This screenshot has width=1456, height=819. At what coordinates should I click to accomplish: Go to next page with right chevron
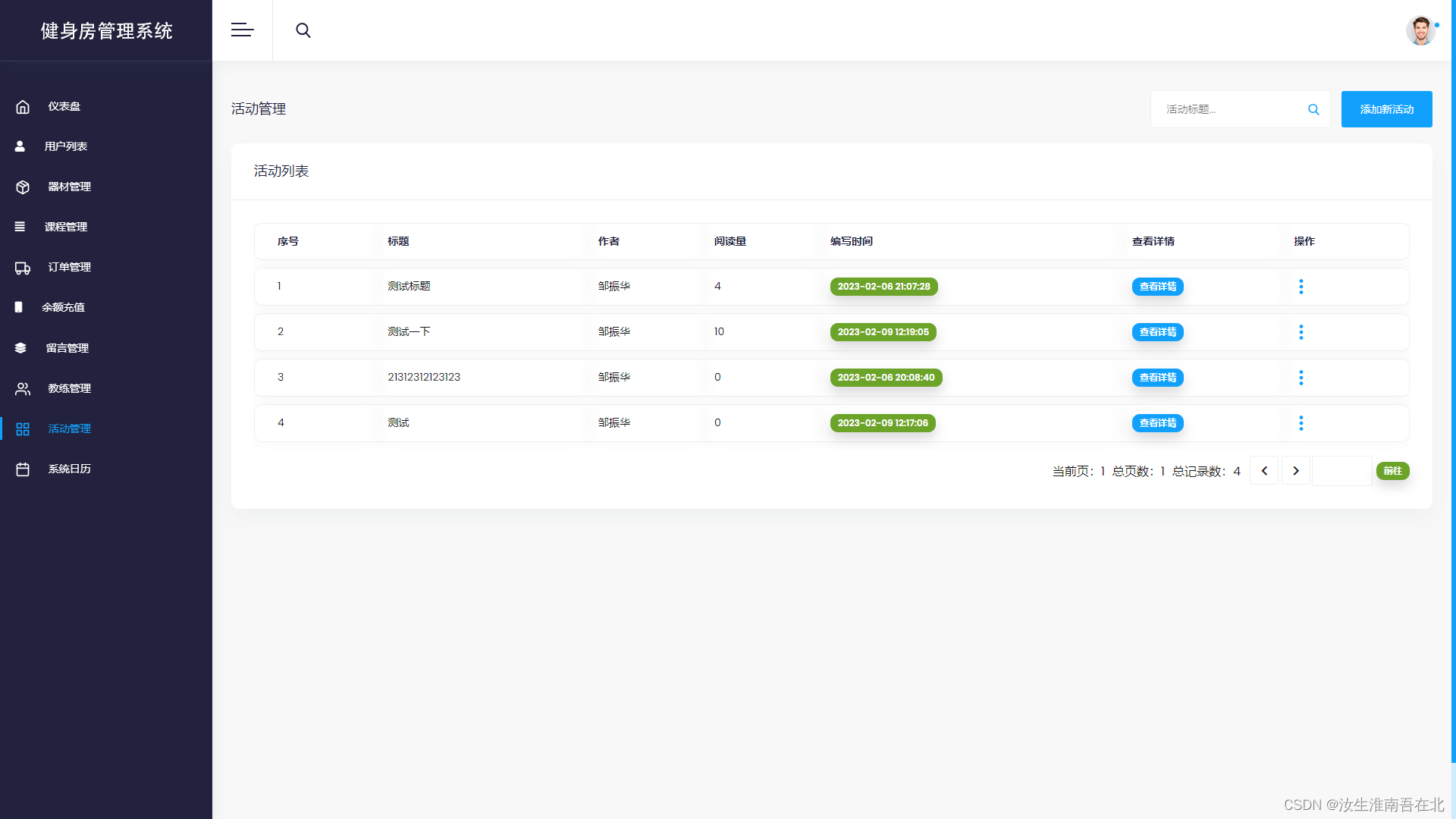click(x=1296, y=471)
